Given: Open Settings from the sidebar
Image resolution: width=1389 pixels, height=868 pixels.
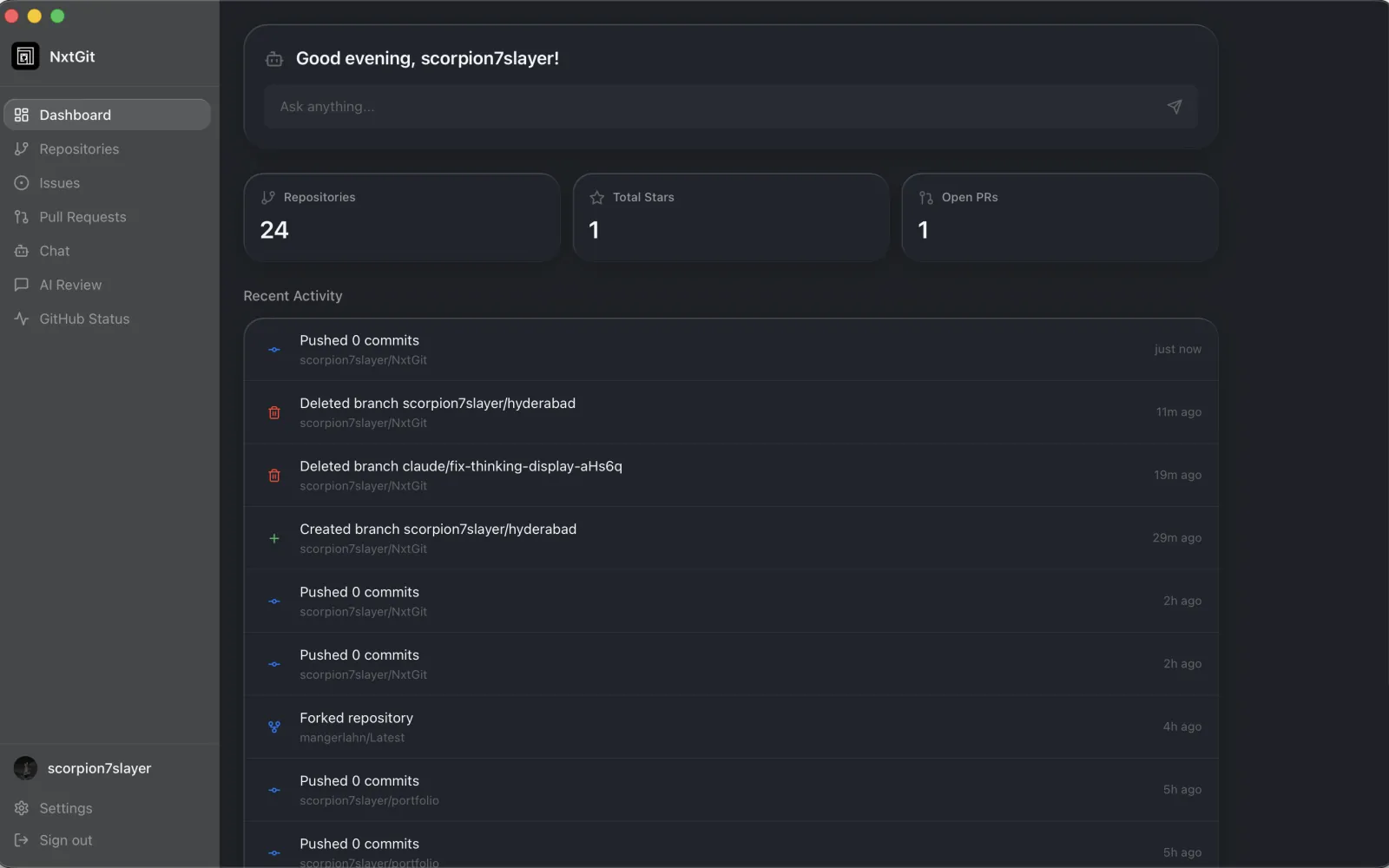Looking at the screenshot, I should [x=108, y=808].
